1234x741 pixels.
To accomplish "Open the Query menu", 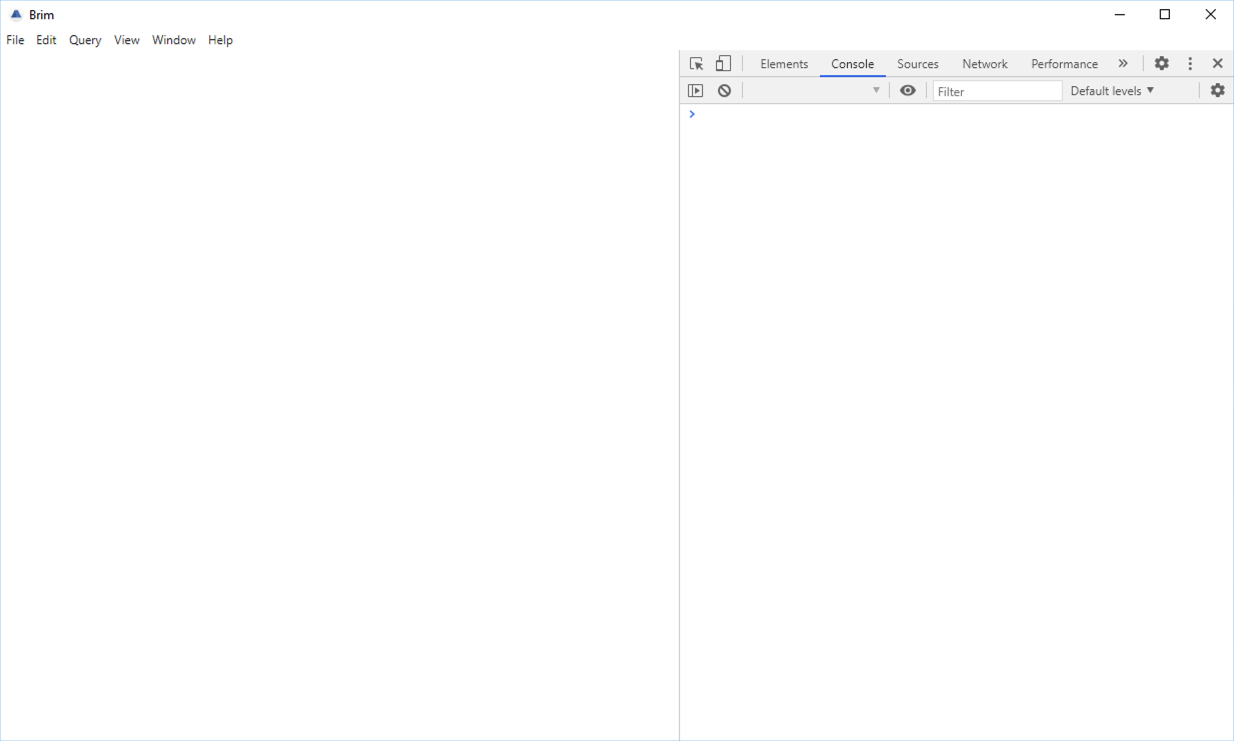I will point(84,40).
